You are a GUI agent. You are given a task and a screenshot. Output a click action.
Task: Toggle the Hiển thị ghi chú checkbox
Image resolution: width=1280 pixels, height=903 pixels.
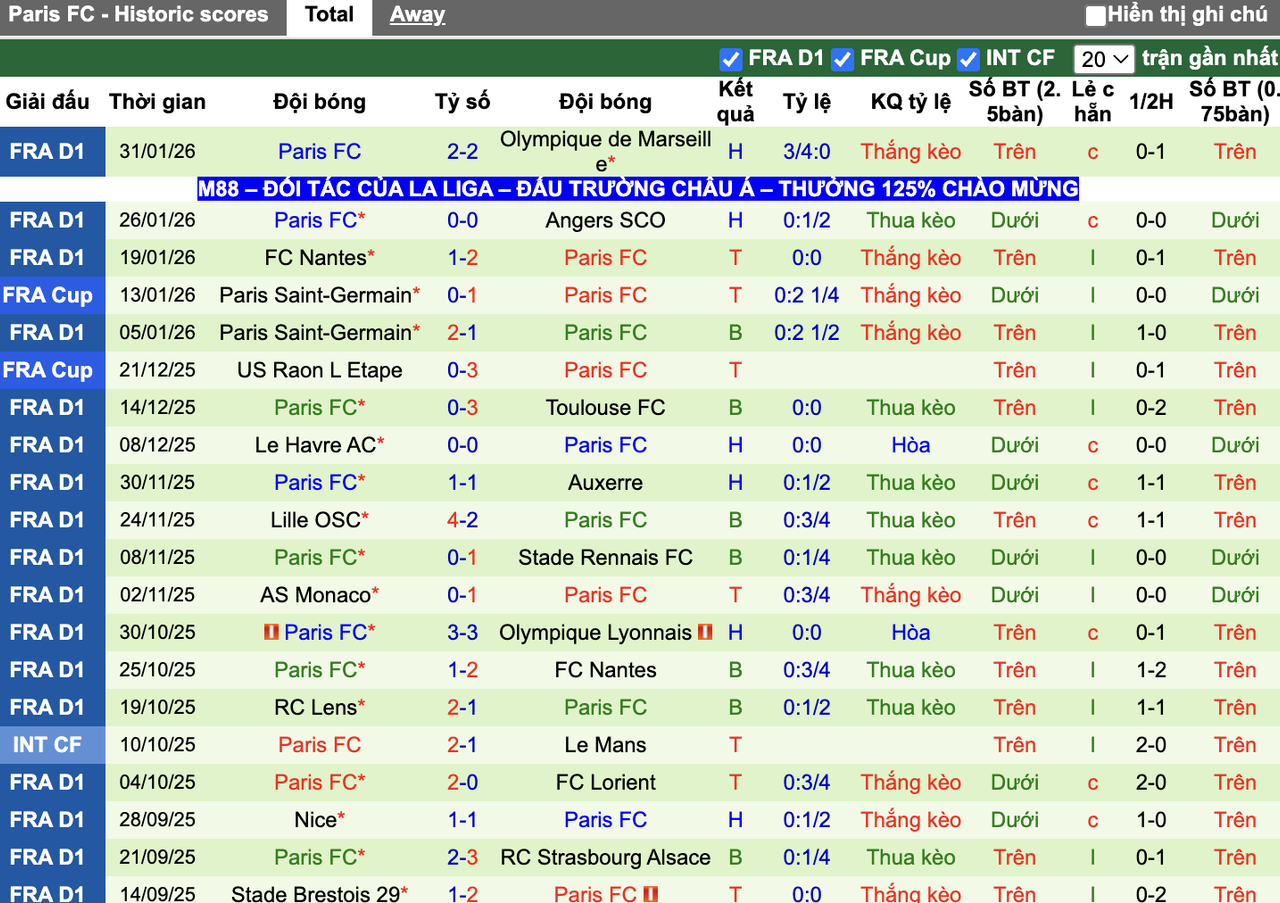(x=1096, y=15)
